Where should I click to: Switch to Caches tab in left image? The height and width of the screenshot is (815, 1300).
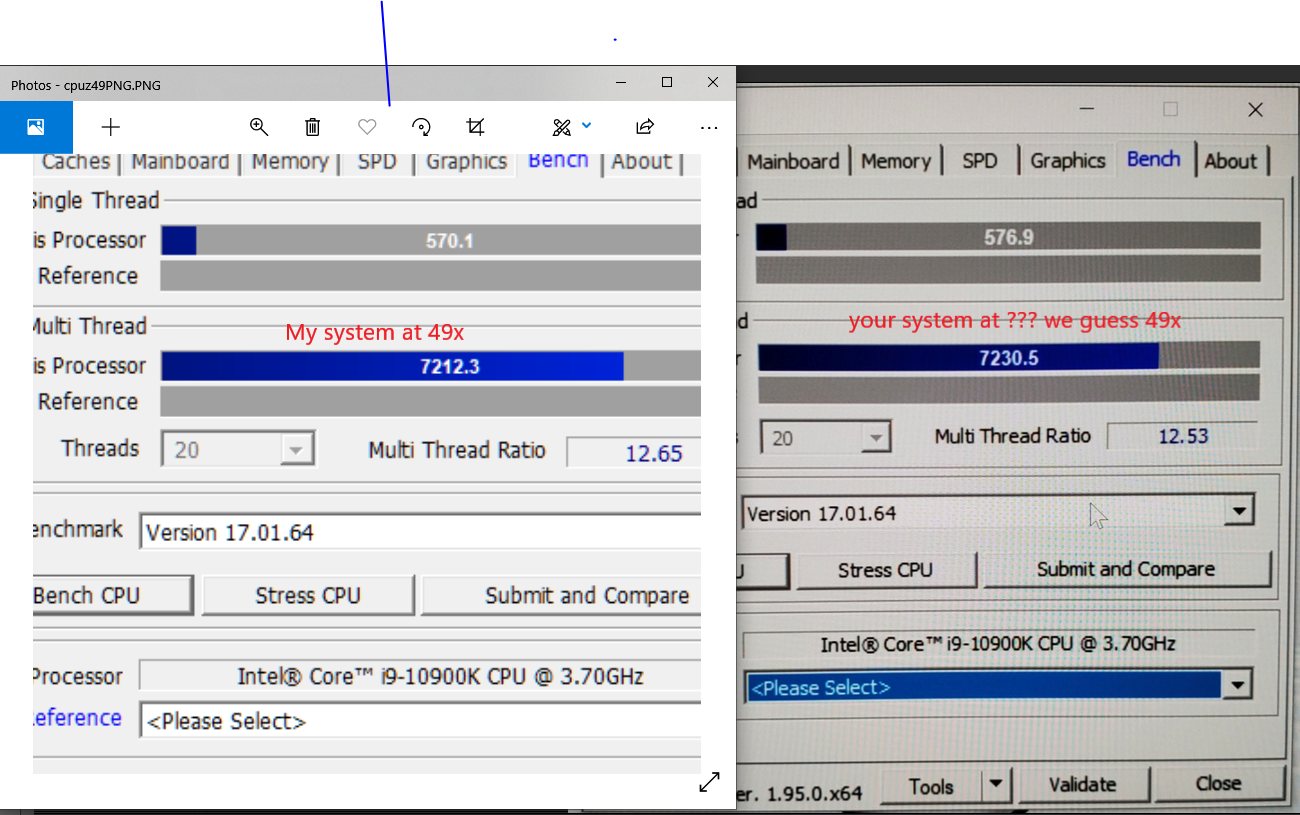pyautogui.click(x=76, y=162)
